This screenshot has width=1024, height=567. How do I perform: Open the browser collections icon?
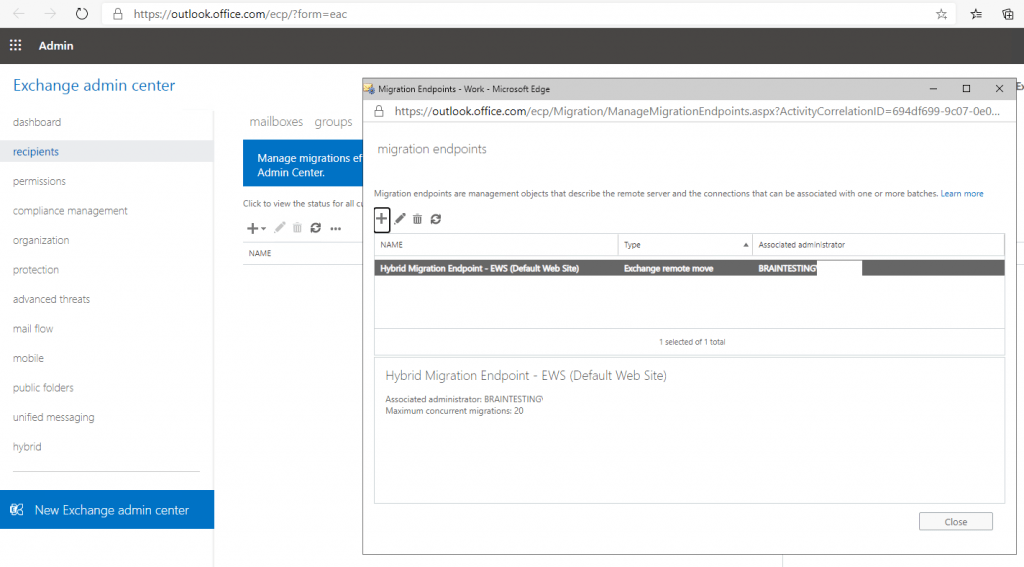(x=1008, y=14)
